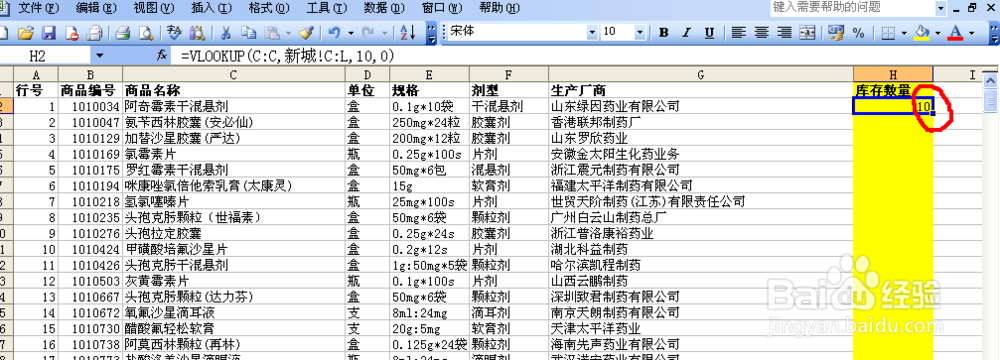1000x360 pixels.
Task: Expand Standard toolbar options chevron
Action: 432,33
